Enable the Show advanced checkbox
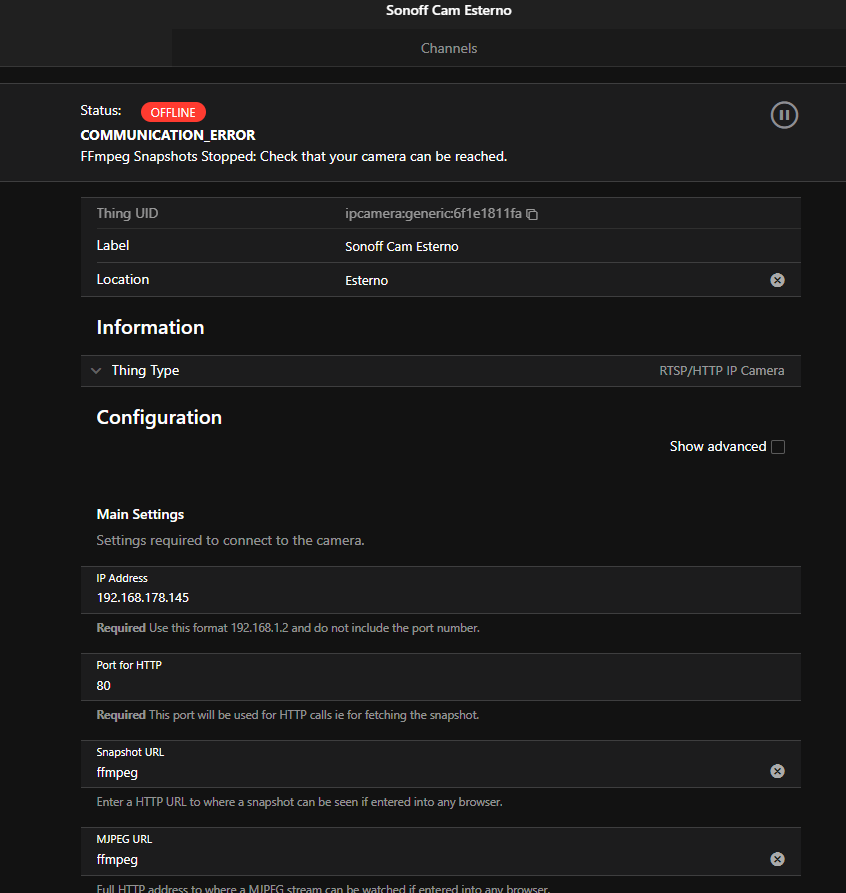Viewport: 846px width, 893px height. [778, 447]
